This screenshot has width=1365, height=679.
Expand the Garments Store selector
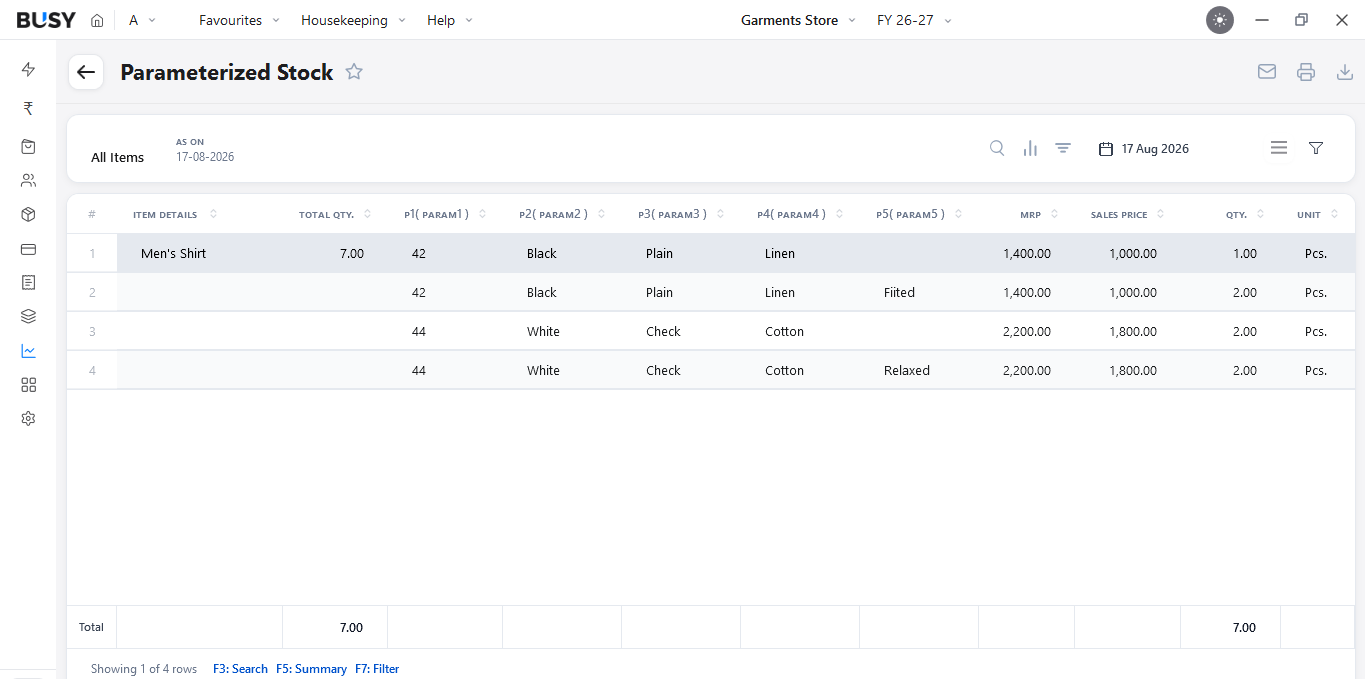coord(799,20)
